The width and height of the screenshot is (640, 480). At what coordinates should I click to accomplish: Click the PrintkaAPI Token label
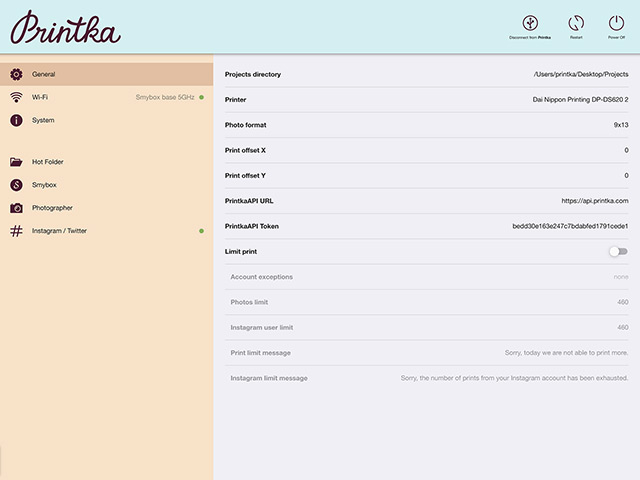pyautogui.click(x=252, y=226)
